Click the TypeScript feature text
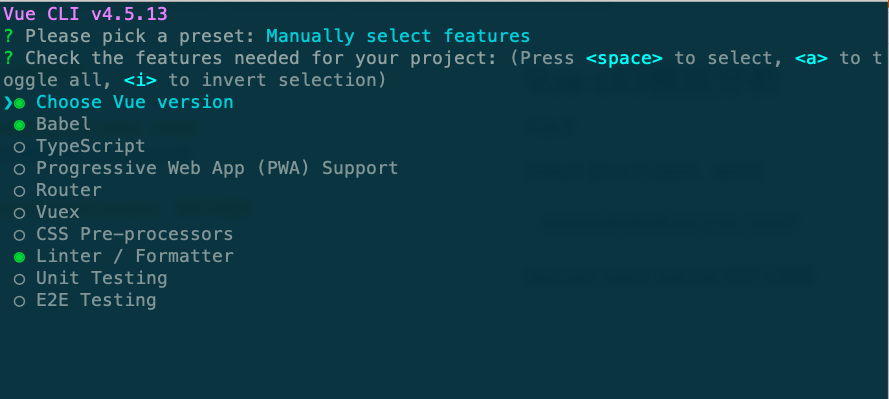889x399 pixels. 91,146
